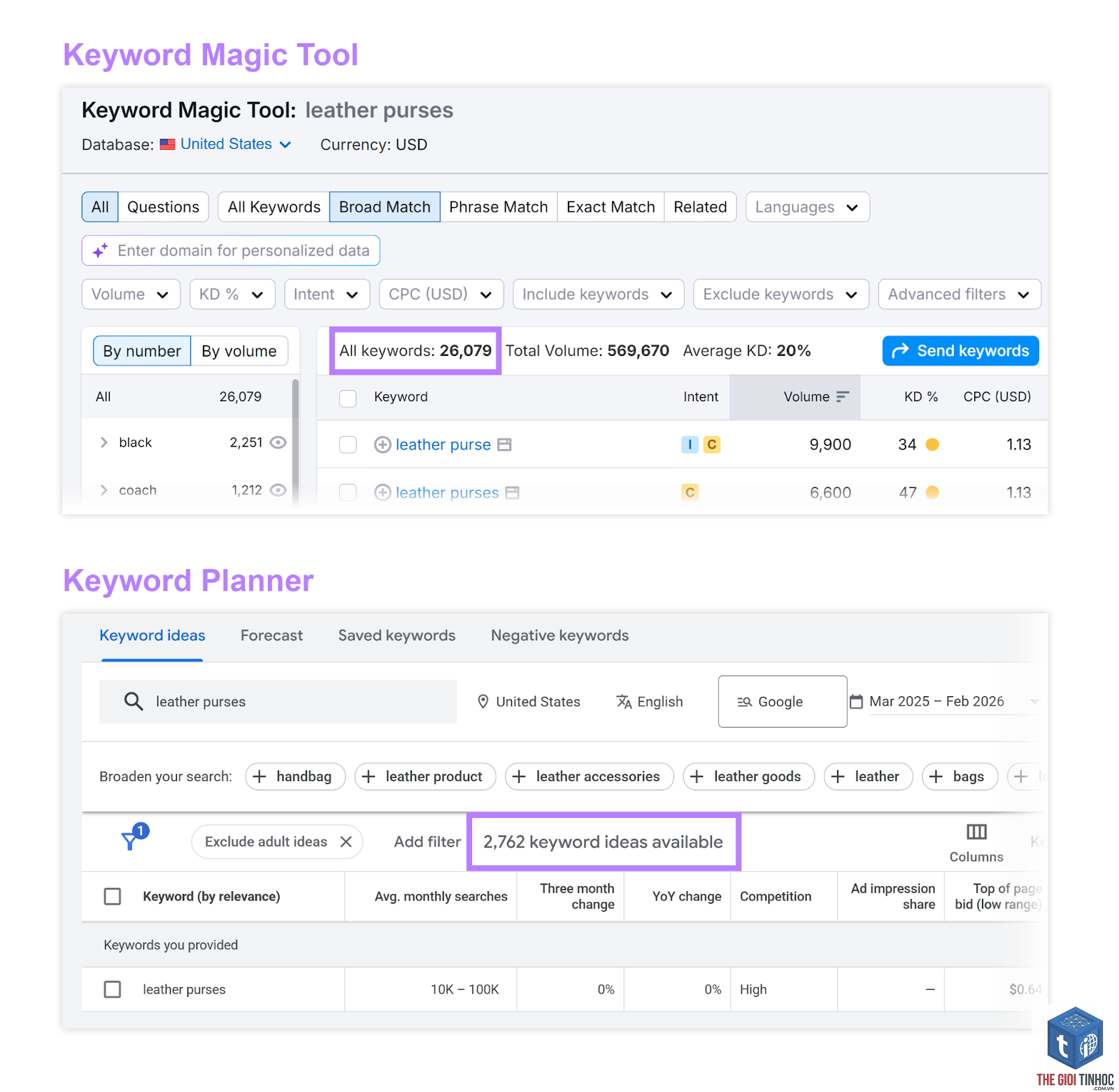This screenshot has height=1092, width=1119.
Task: Click the plus icon on leather accessories chip
Action: tap(519, 777)
